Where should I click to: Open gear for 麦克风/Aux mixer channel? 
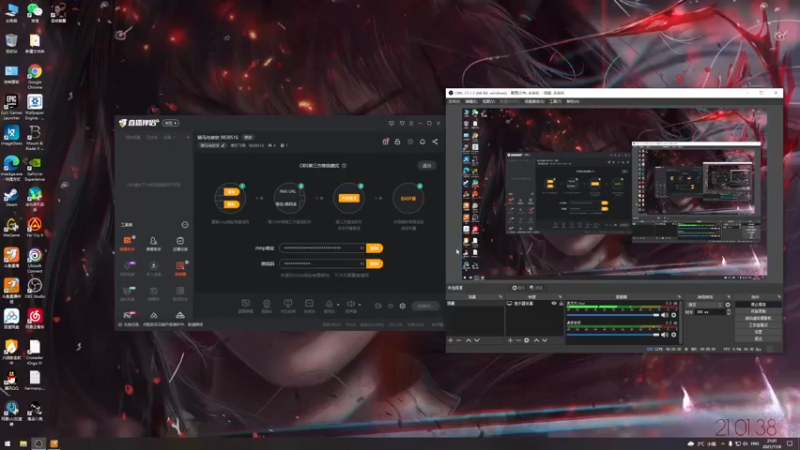(x=673, y=315)
